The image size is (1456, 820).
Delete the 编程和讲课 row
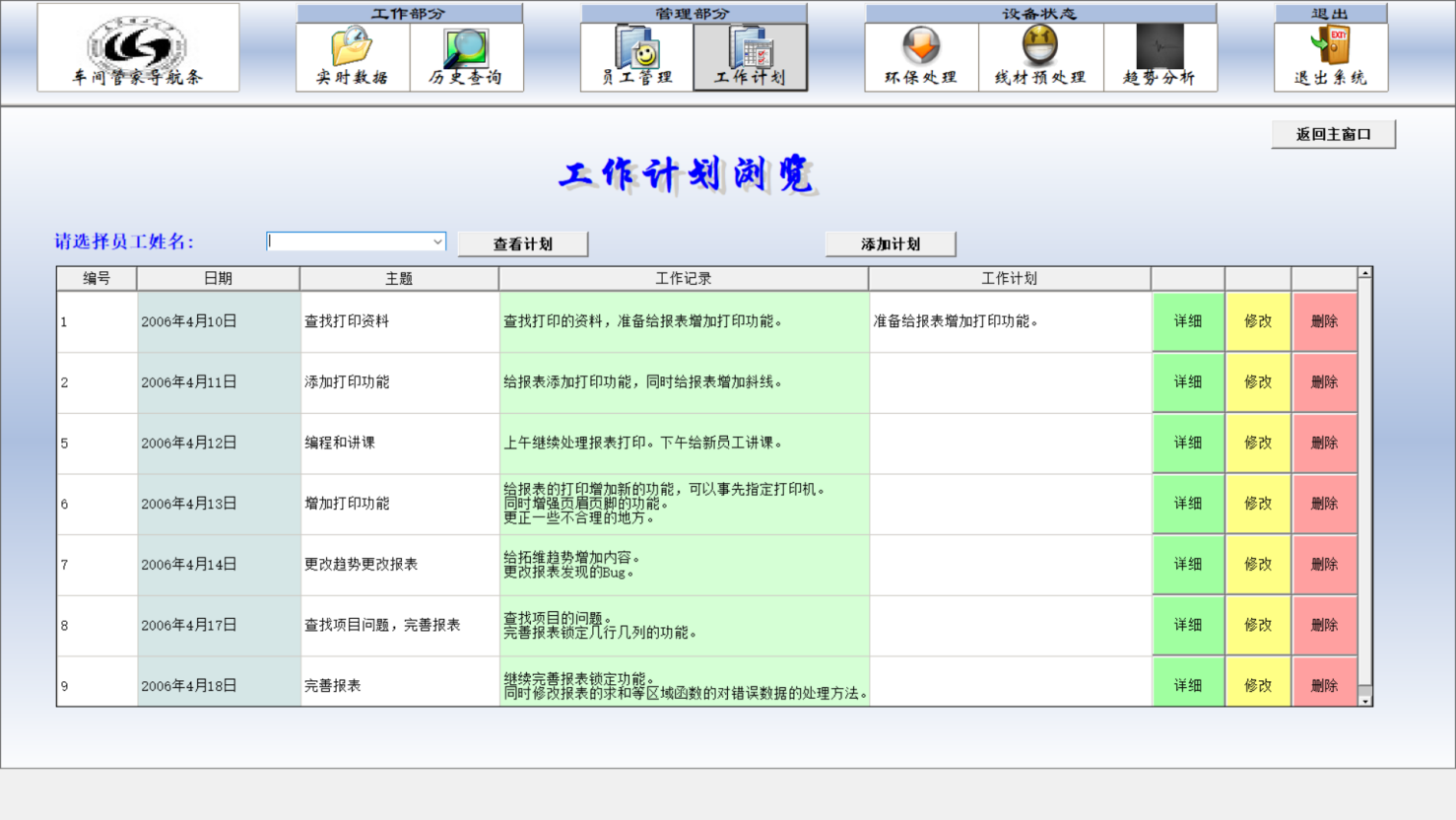(1325, 444)
